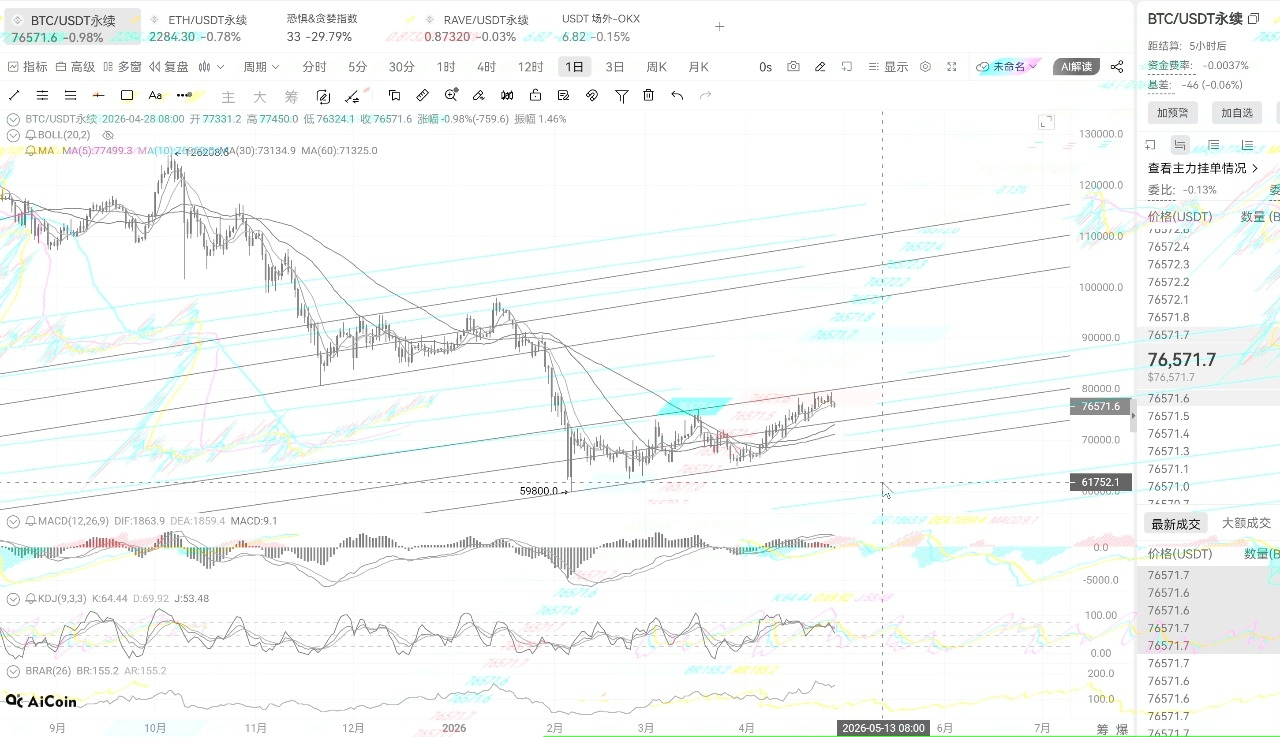Viewport: 1280px width, 737px height.
Task: Click the 筹 chips button at bottom right
Action: coord(1103,729)
